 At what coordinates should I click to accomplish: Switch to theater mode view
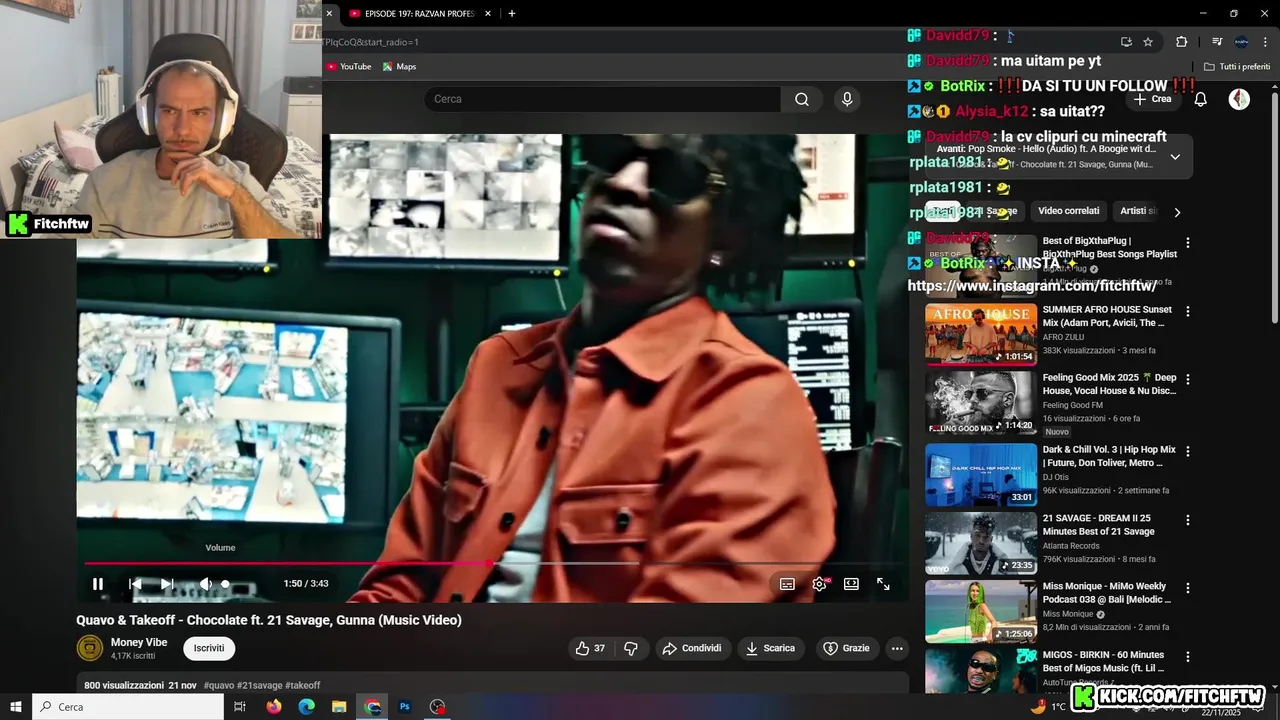point(851,584)
